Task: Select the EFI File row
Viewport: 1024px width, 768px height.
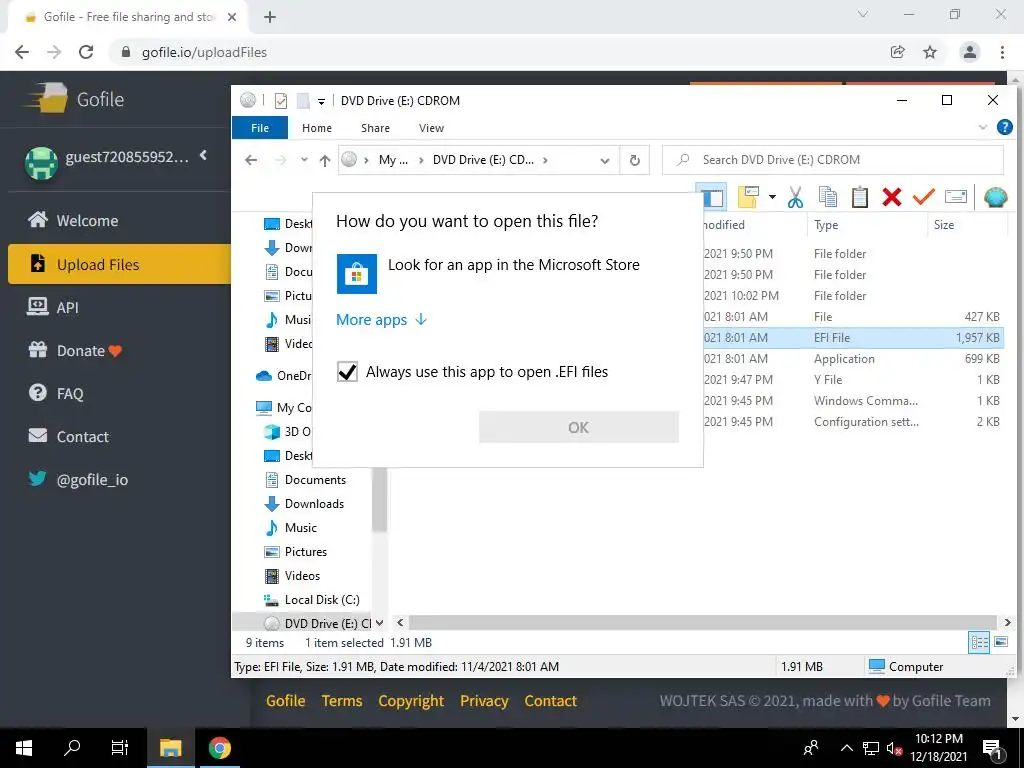Action: 856,338
